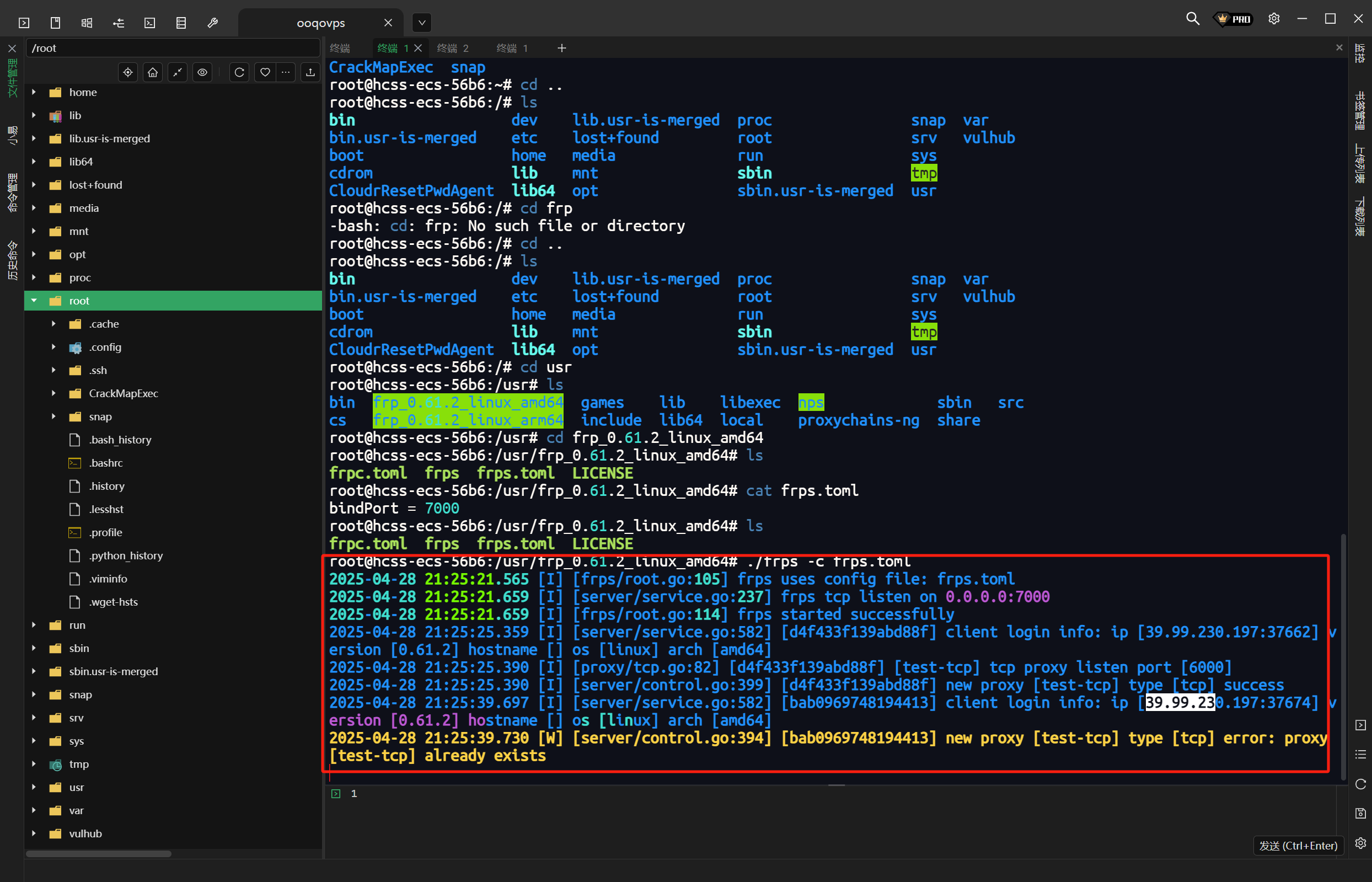Click the home directory icon in file panel
Screen dimensions: 1372x882
coord(153,72)
